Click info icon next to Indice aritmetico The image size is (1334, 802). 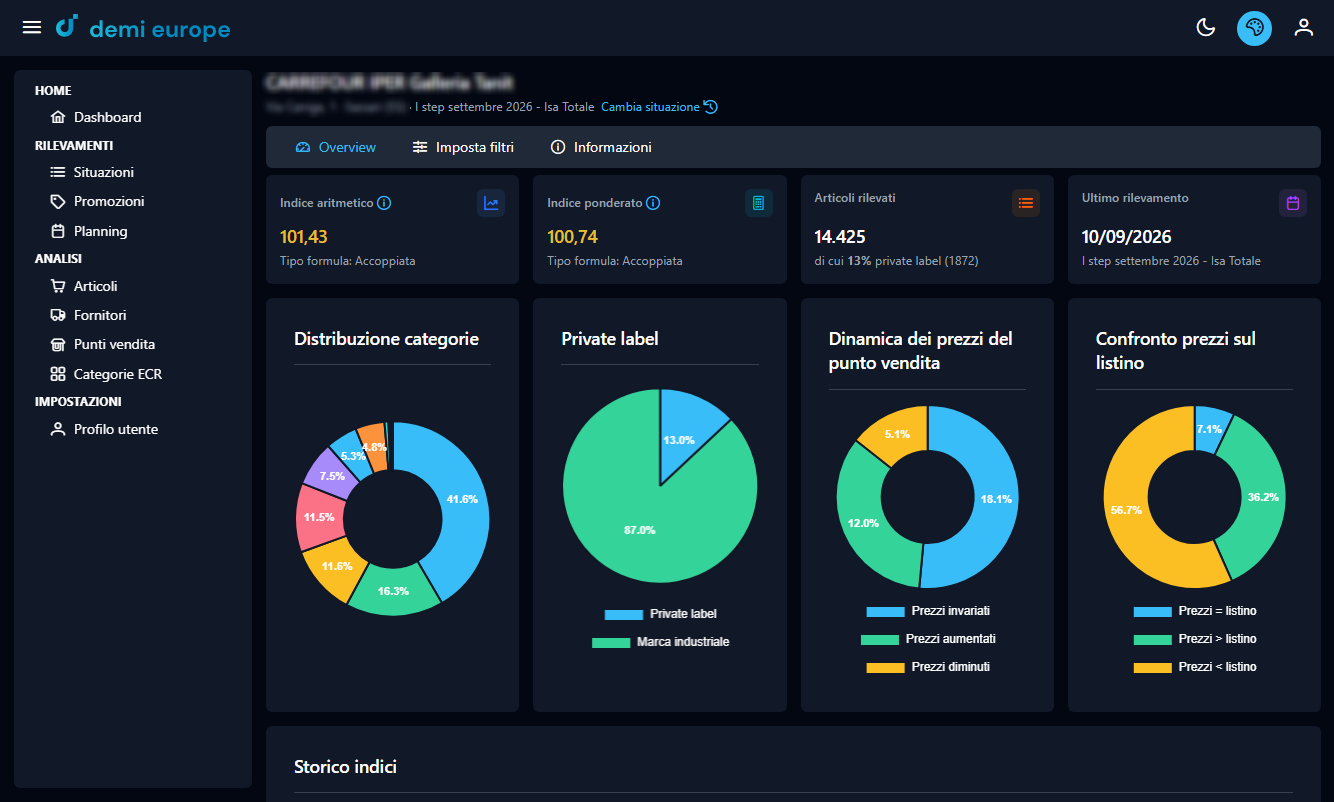coord(384,203)
